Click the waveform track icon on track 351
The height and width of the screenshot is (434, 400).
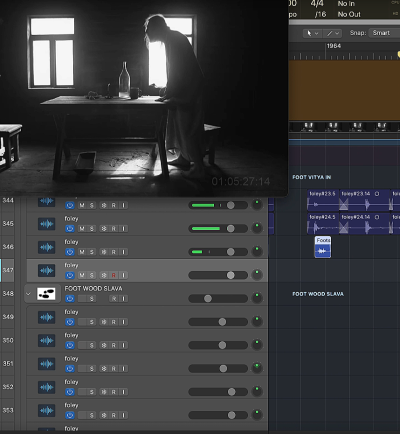tap(46, 364)
